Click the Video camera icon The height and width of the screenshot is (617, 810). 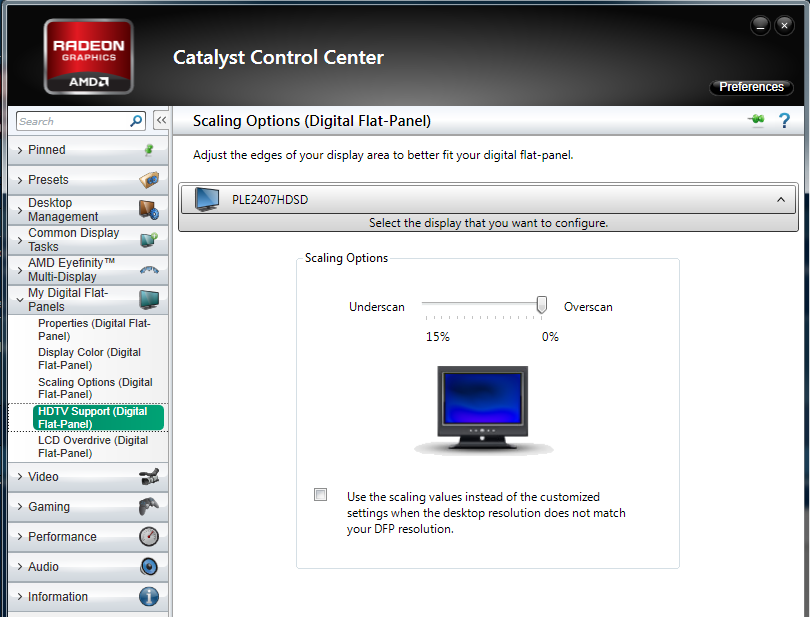click(149, 477)
